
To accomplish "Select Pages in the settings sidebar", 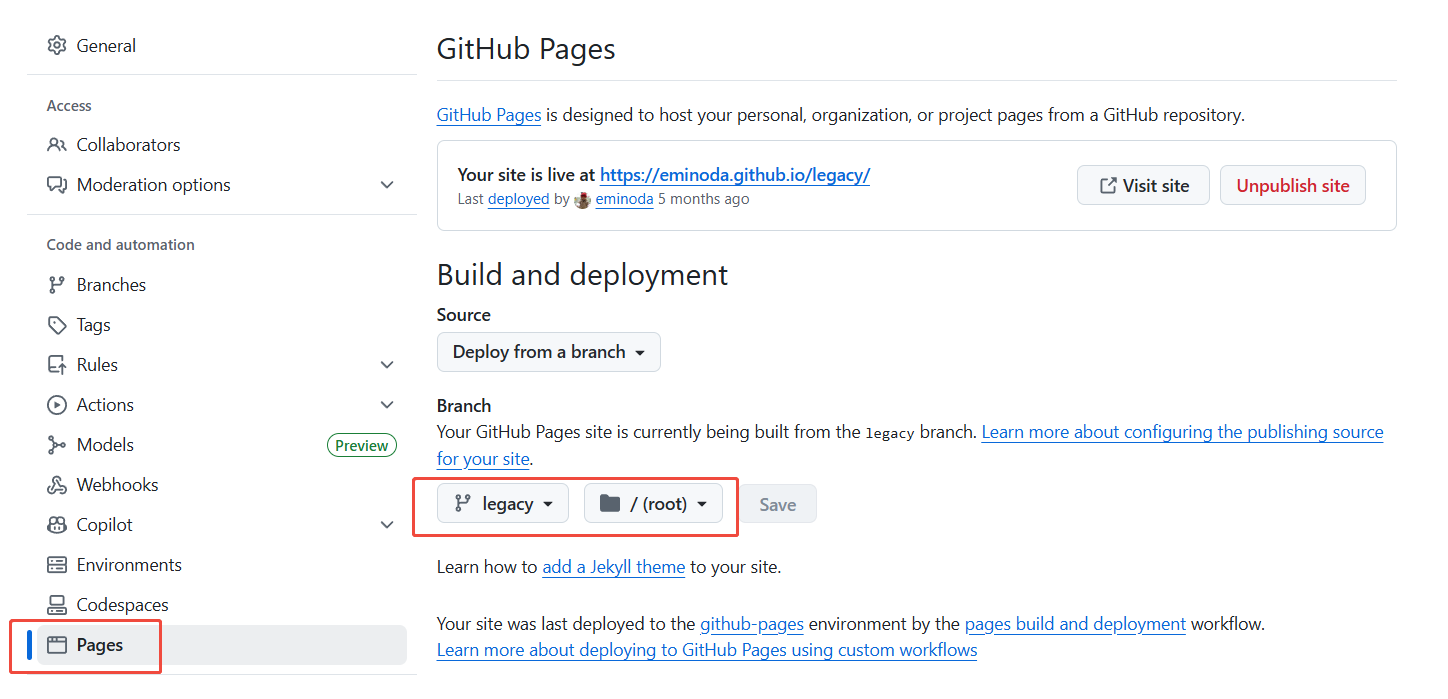I will coord(100,645).
